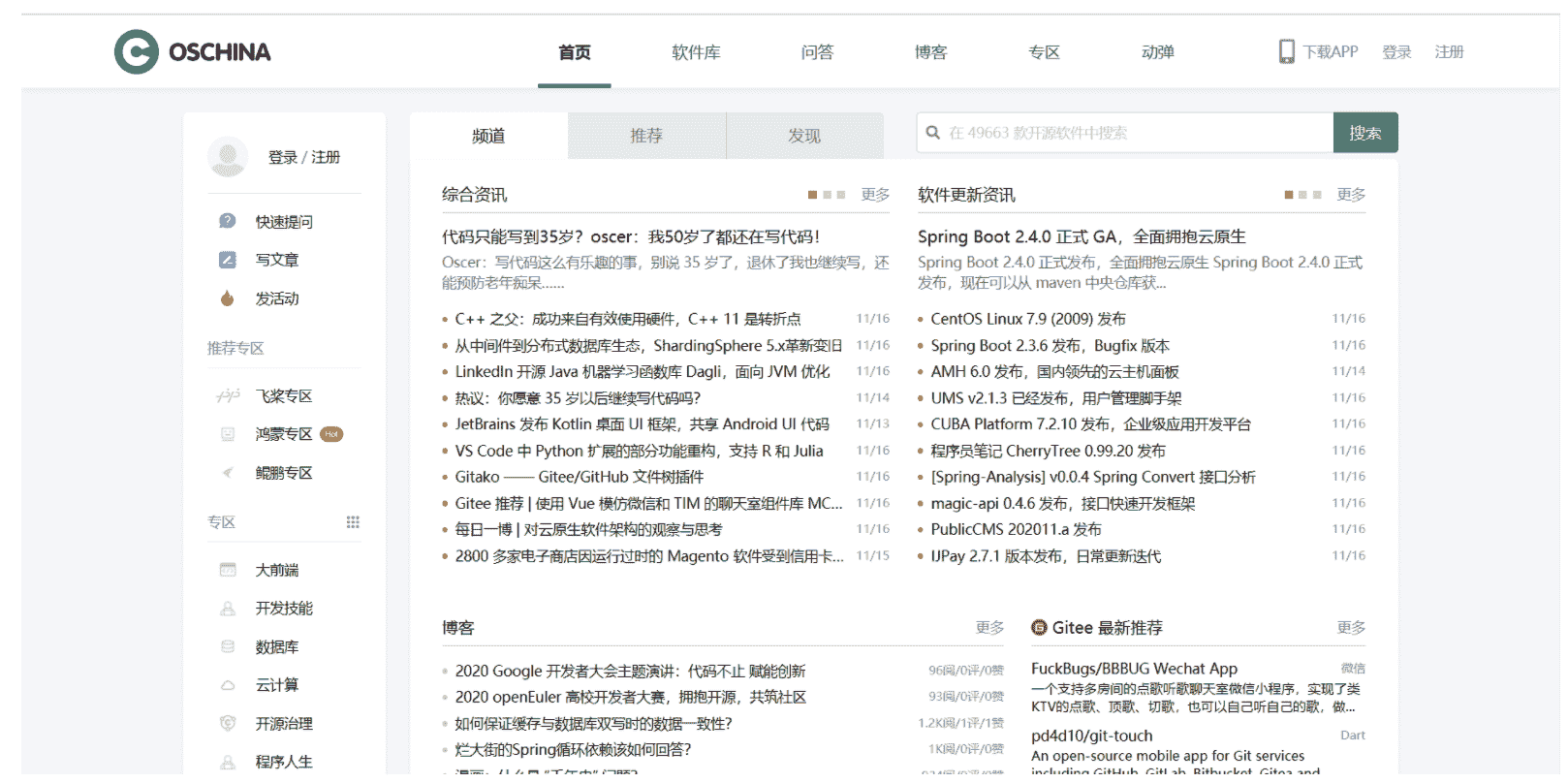Switch to the 推荐 tab

click(x=646, y=136)
